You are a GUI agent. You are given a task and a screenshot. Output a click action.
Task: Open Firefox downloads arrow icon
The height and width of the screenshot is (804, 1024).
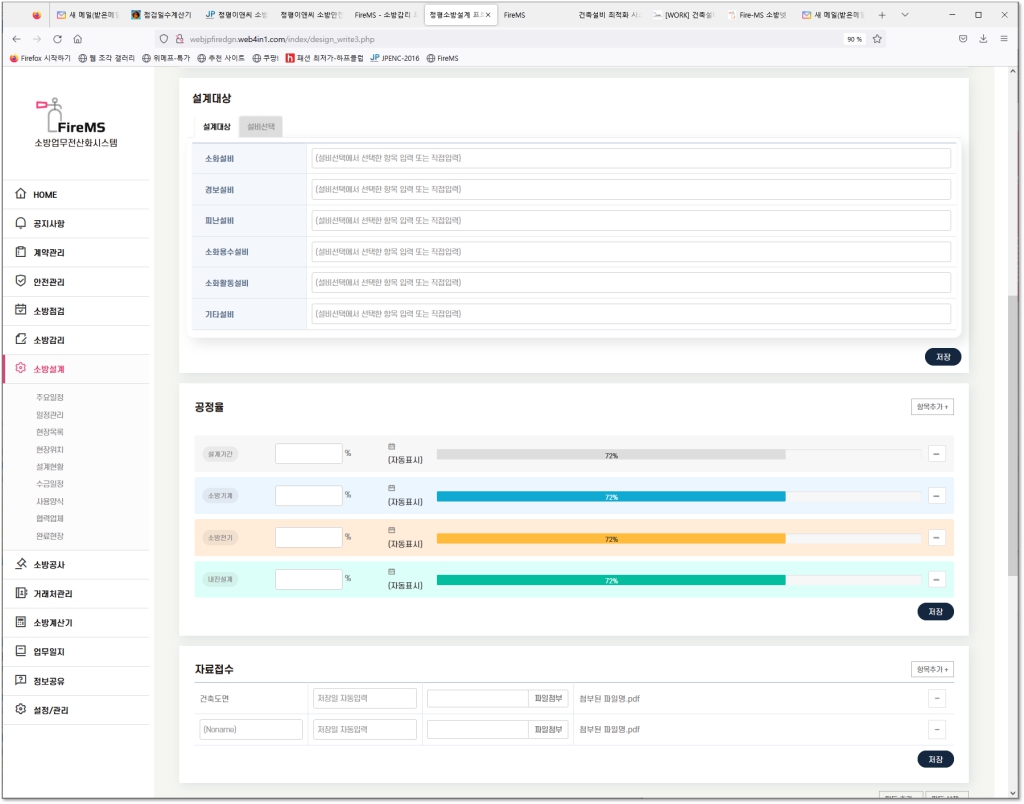point(983,39)
